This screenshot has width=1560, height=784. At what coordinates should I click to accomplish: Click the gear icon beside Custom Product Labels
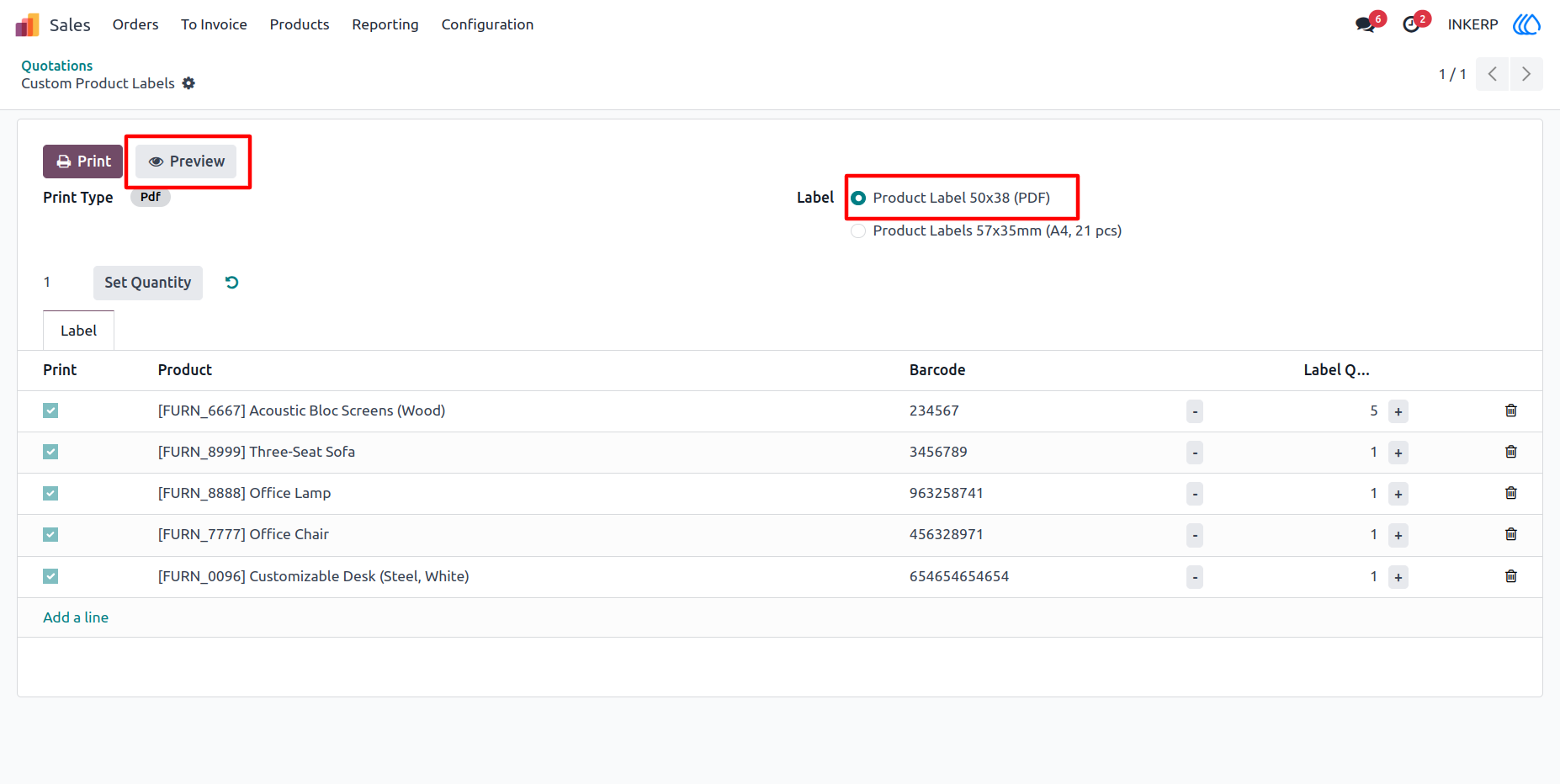tap(188, 83)
